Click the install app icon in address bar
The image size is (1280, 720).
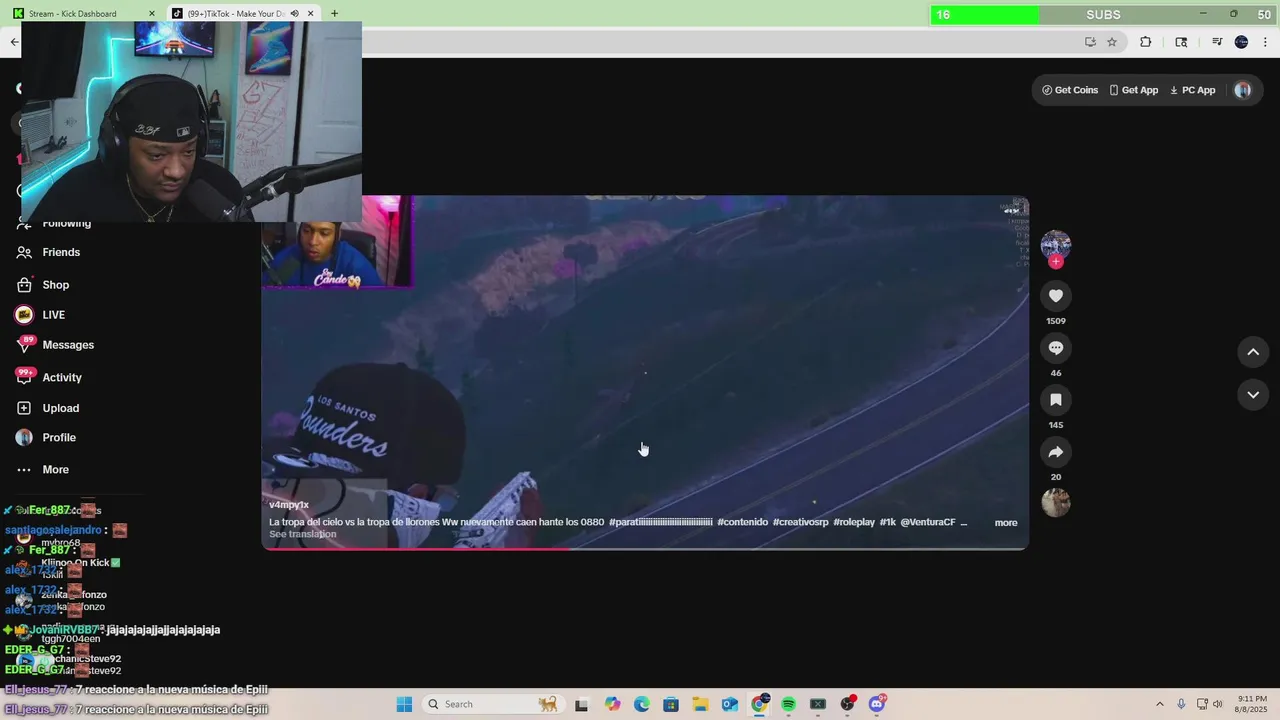click(1090, 42)
